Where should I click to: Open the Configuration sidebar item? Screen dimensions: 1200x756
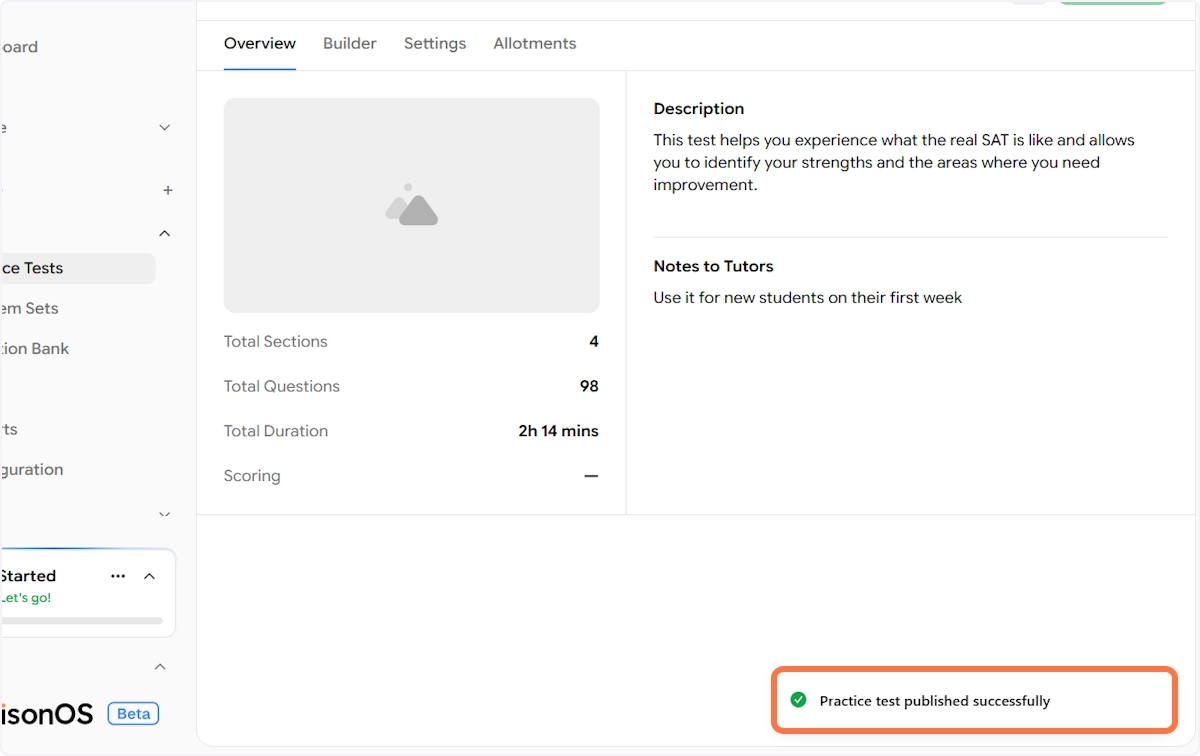coord(32,469)
